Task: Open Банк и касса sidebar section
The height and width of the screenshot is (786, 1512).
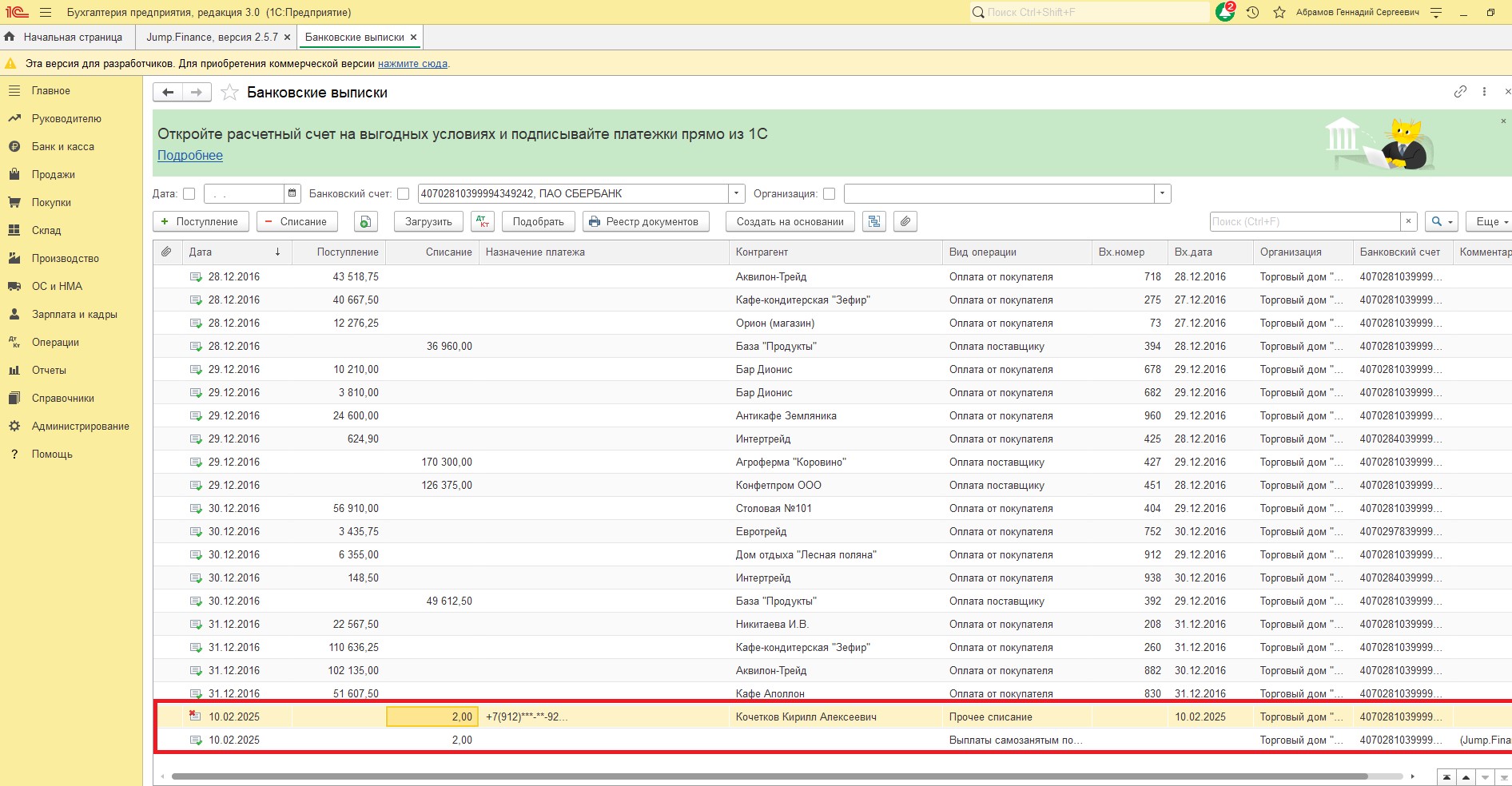Action: point(62,146)
